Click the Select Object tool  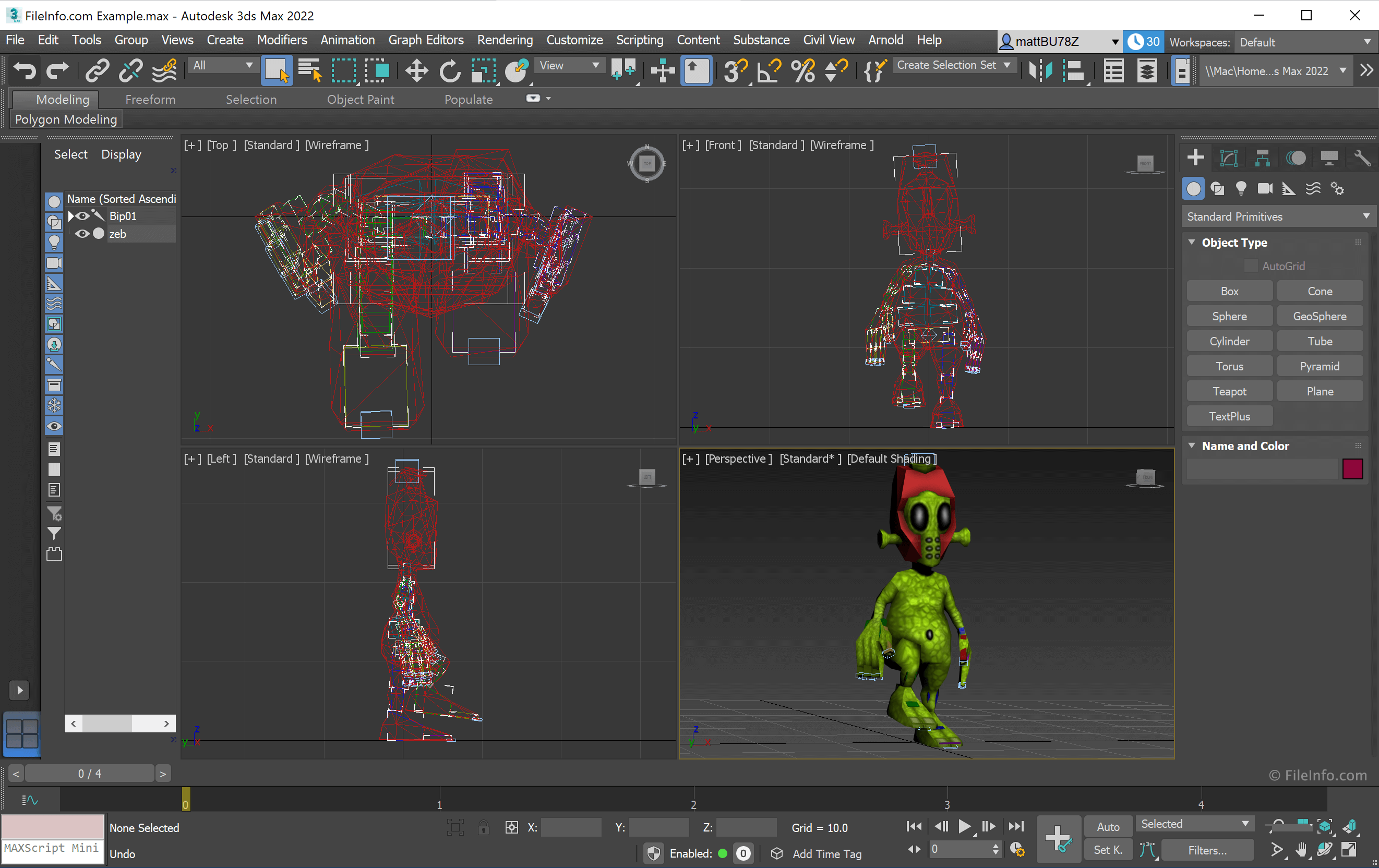(277, 71)
